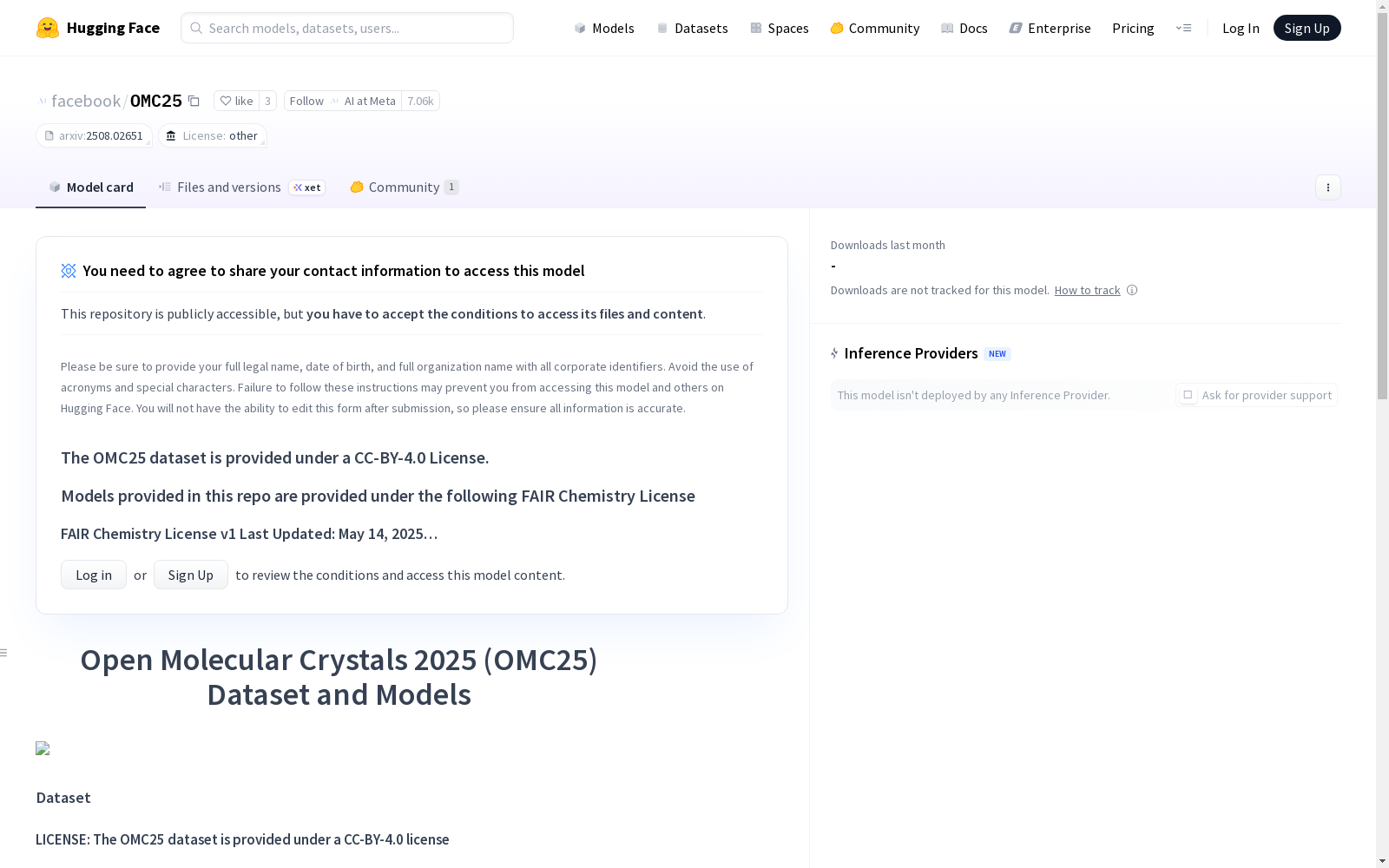The image size is (1389, 868).
Task: Click the like count 3
Action: 267,101
